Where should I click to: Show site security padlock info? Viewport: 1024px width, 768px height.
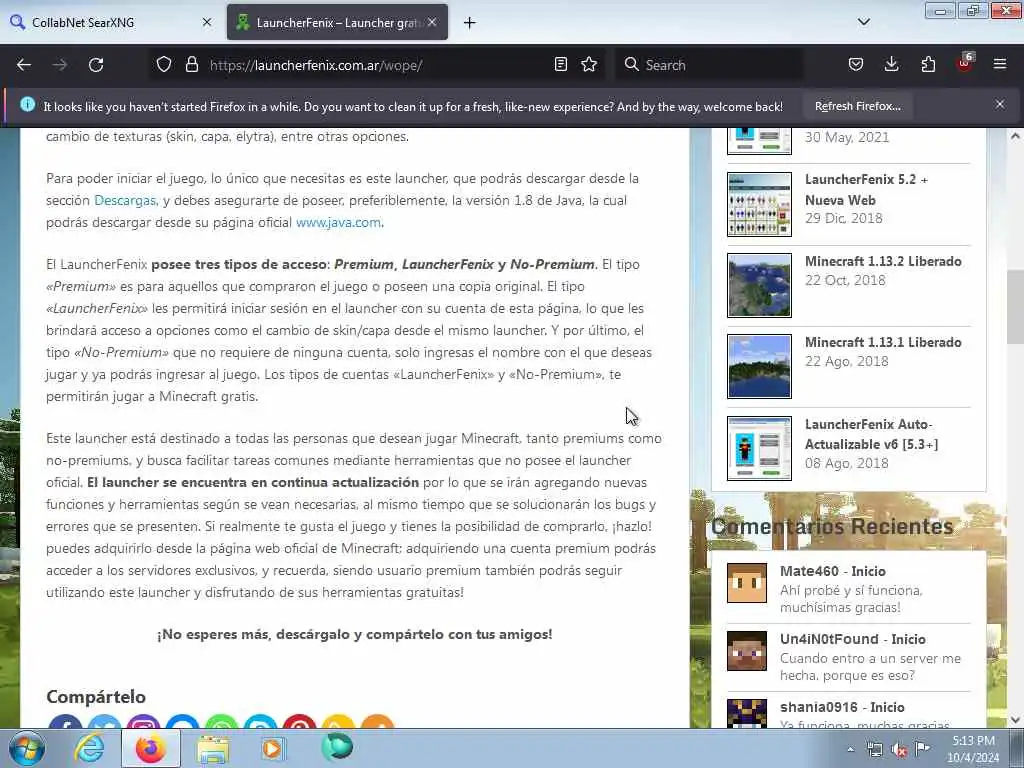(x=191, y=65)
